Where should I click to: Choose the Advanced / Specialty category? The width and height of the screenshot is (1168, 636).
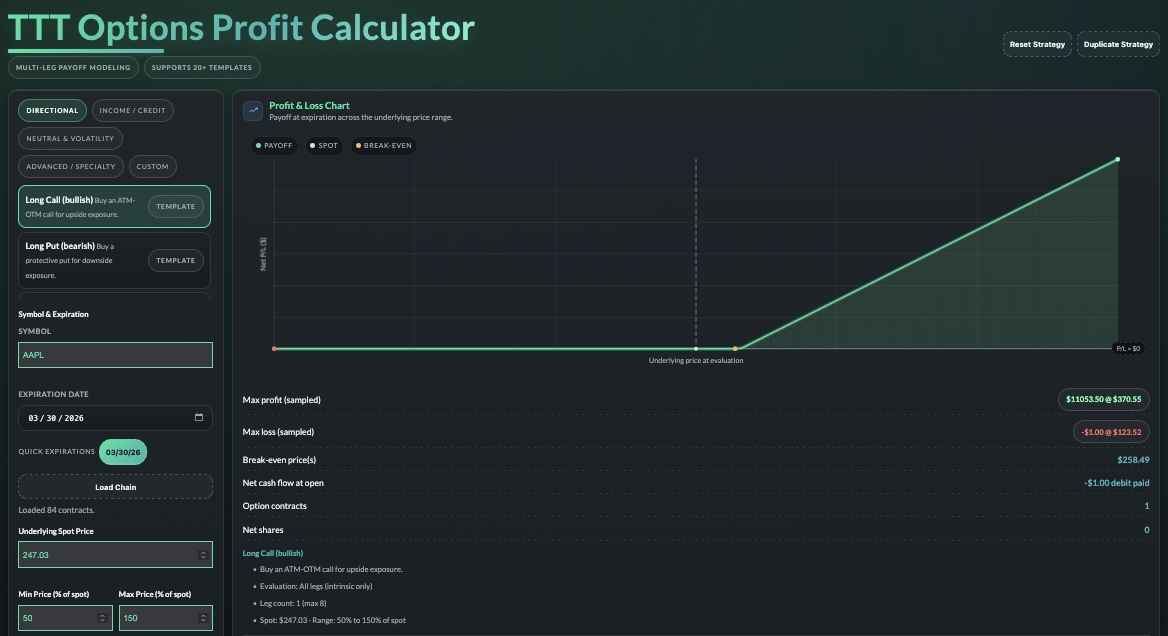pos(71,166)
